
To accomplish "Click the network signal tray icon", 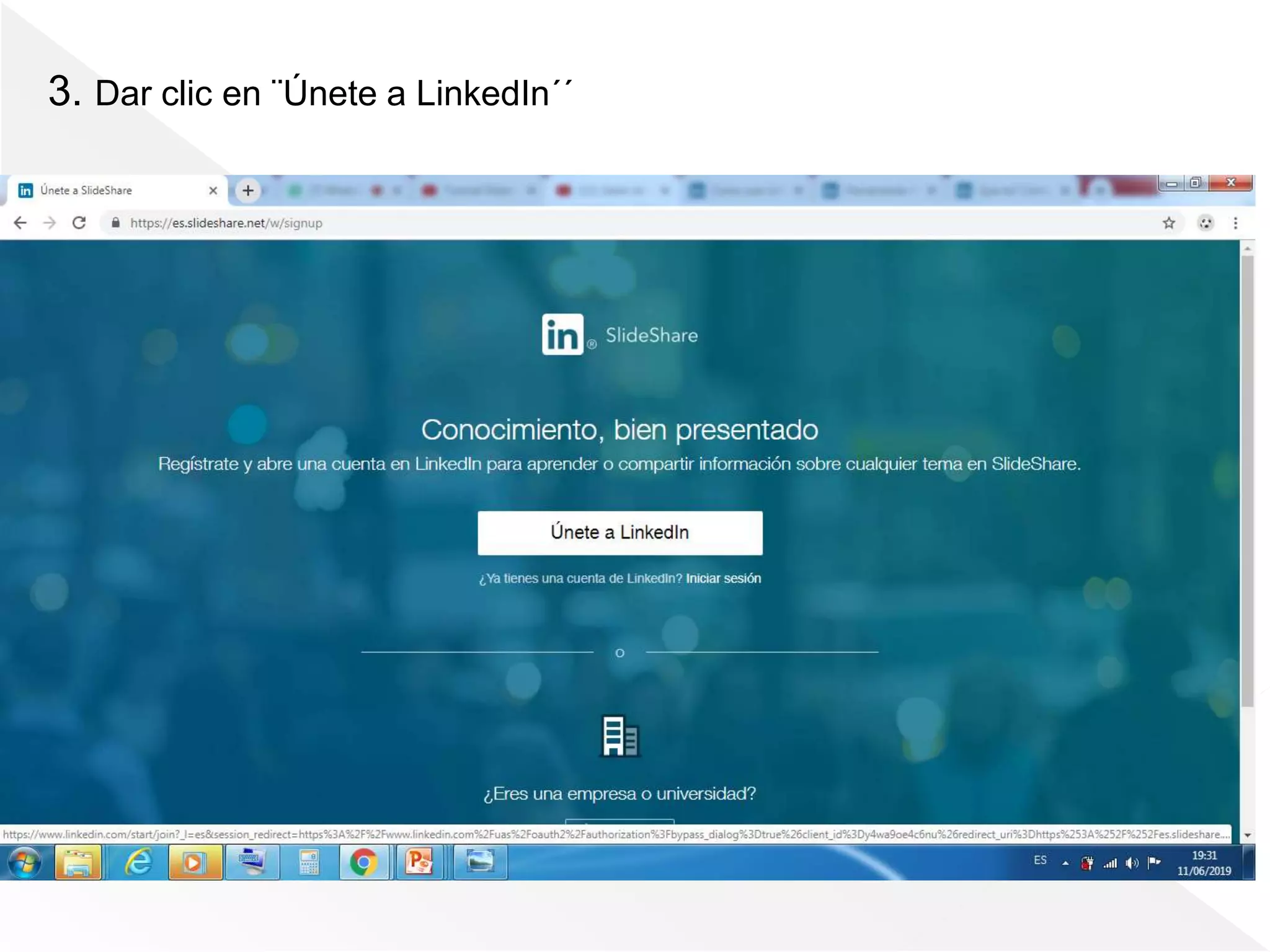I will click(1110, 863).
